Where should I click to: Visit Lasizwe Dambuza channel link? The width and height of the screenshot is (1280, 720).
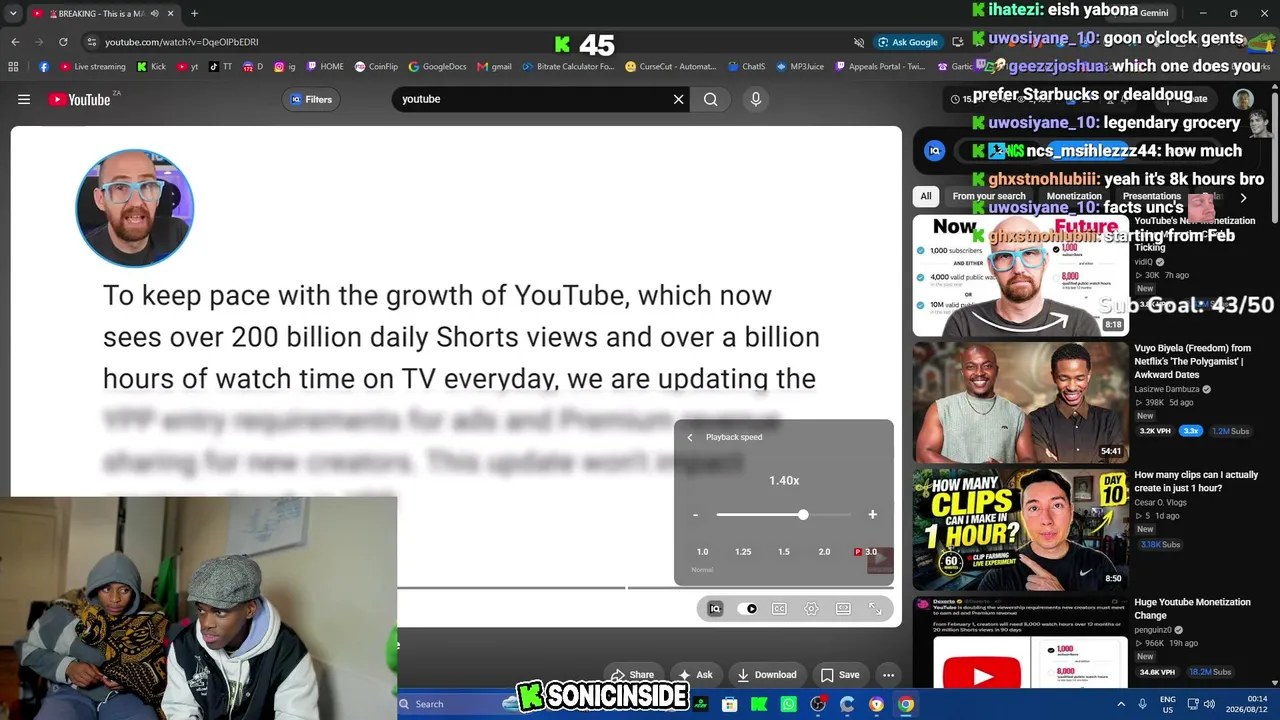(x=1166, y=389)
